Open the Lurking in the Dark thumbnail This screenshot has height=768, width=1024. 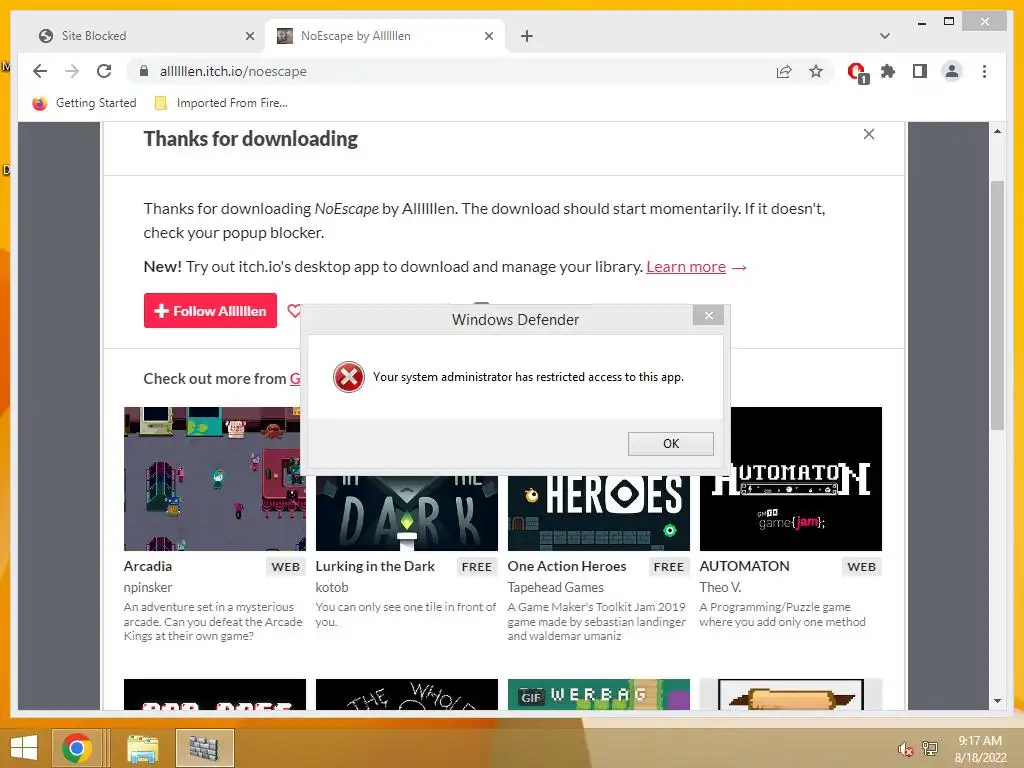(406, 513)
